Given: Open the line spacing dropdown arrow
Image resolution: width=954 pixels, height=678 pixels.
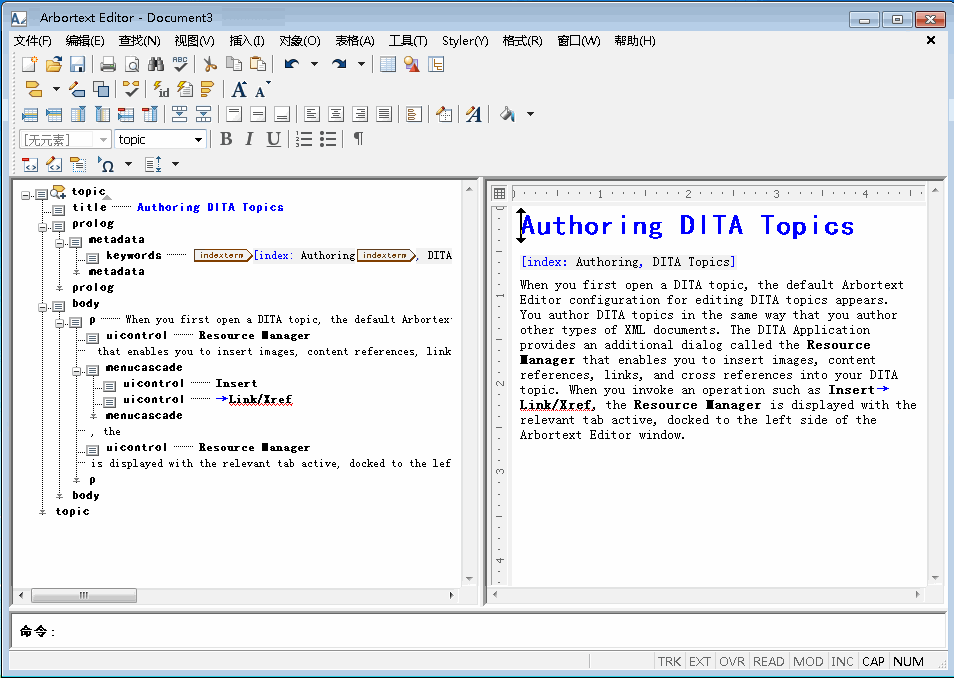Looking at the screenshot, I should pyautogui.click(x=176, y=164).
